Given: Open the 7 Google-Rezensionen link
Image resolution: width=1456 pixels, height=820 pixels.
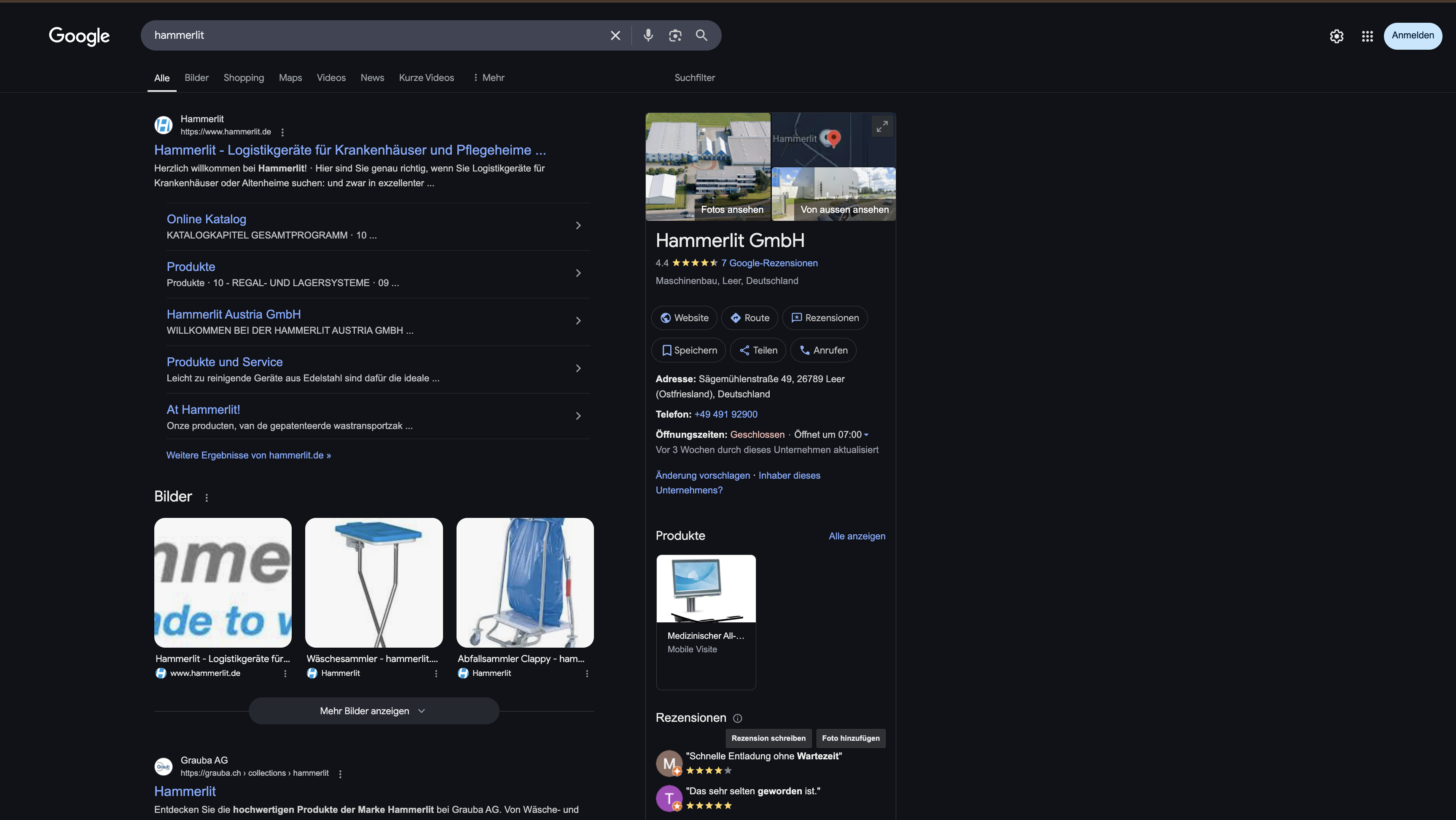Looking at the screenshot, I should coord(769,263).
